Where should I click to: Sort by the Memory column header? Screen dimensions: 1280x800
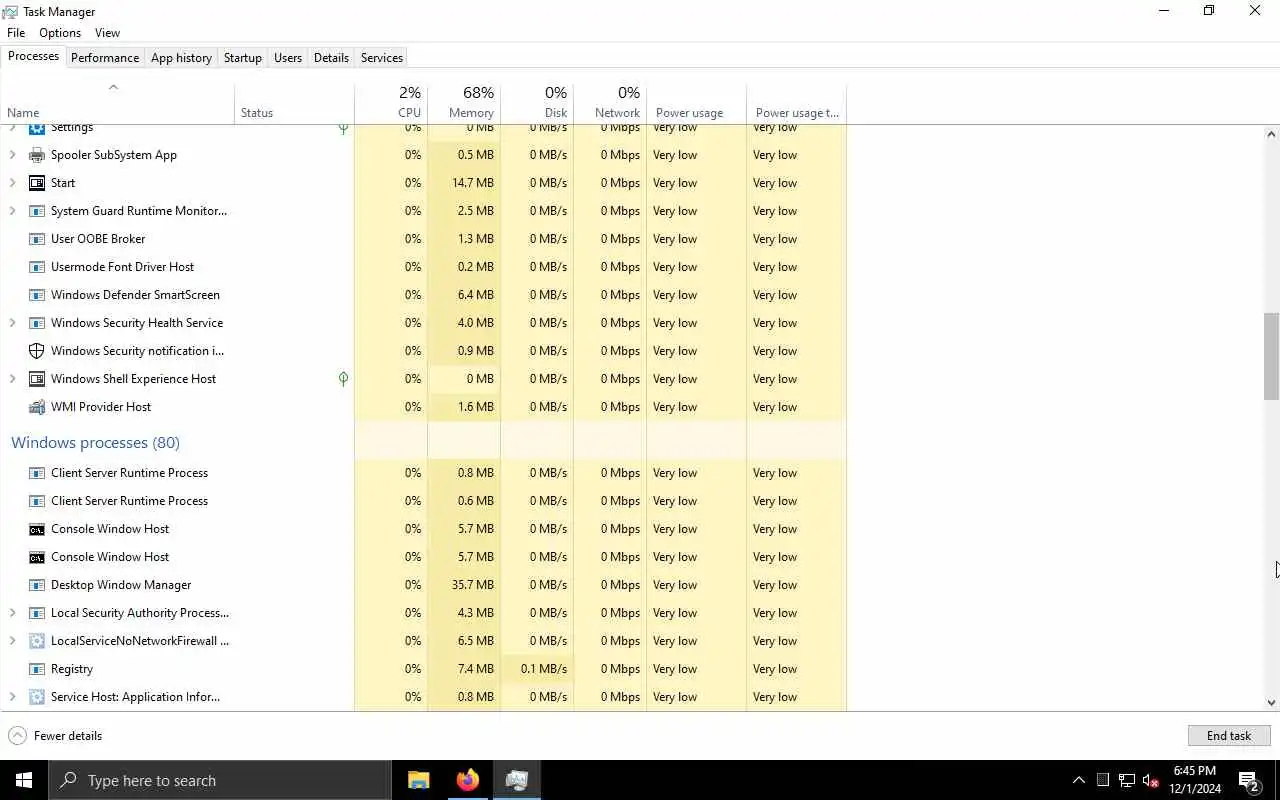(464, 103)
